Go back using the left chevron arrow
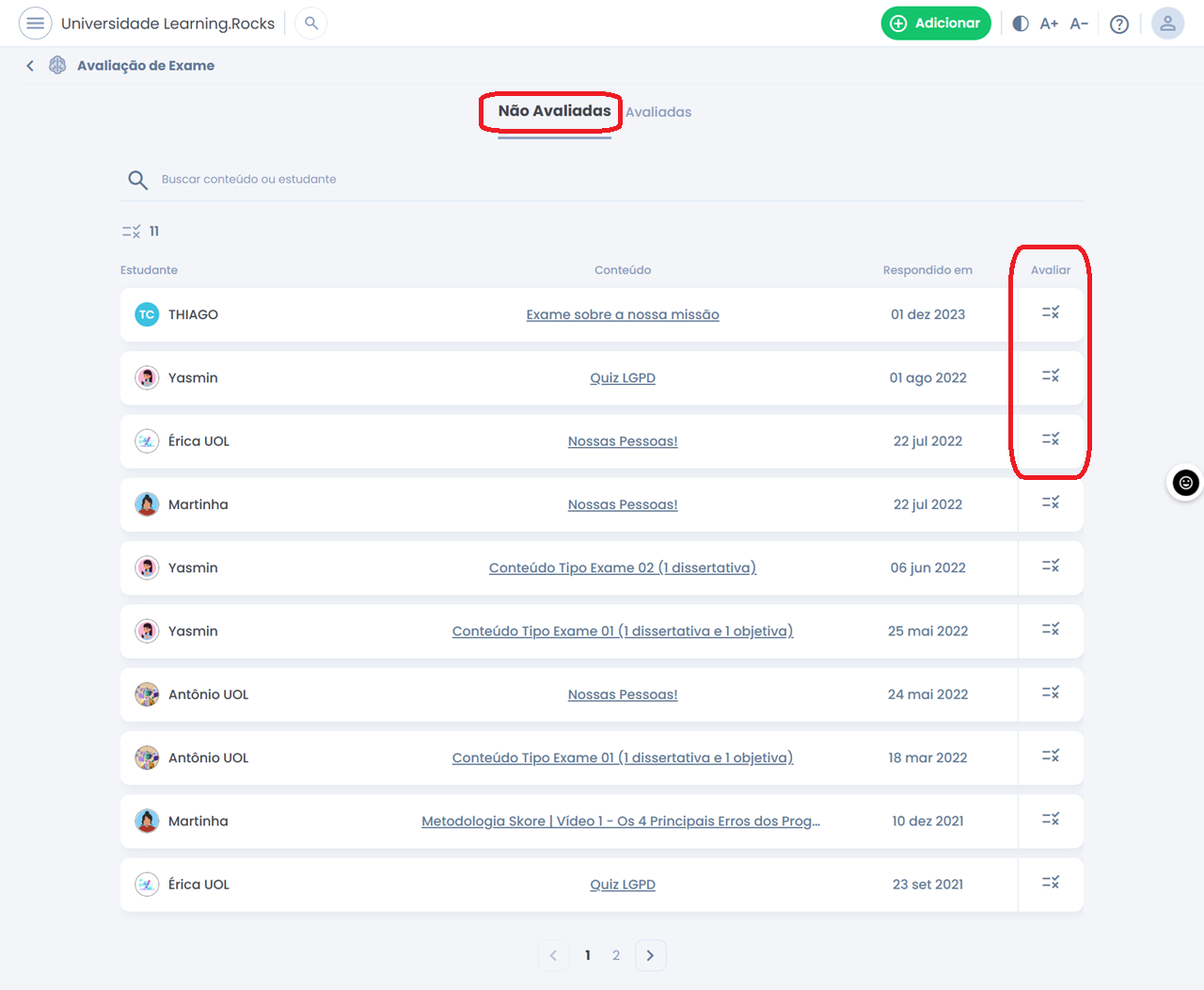This screenshot has height=990, width=1204. tap(30, 66)
